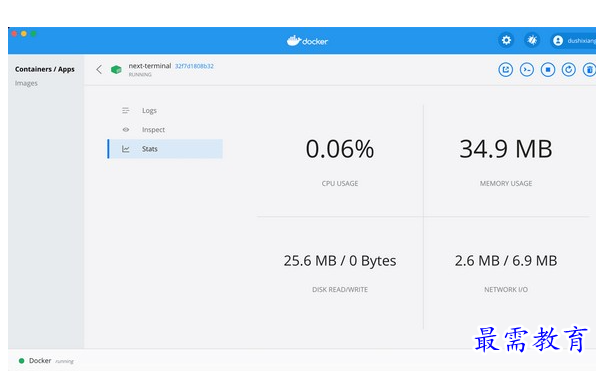596x371 pixels.
Task: Open container in browser icon
Action: 506,70
